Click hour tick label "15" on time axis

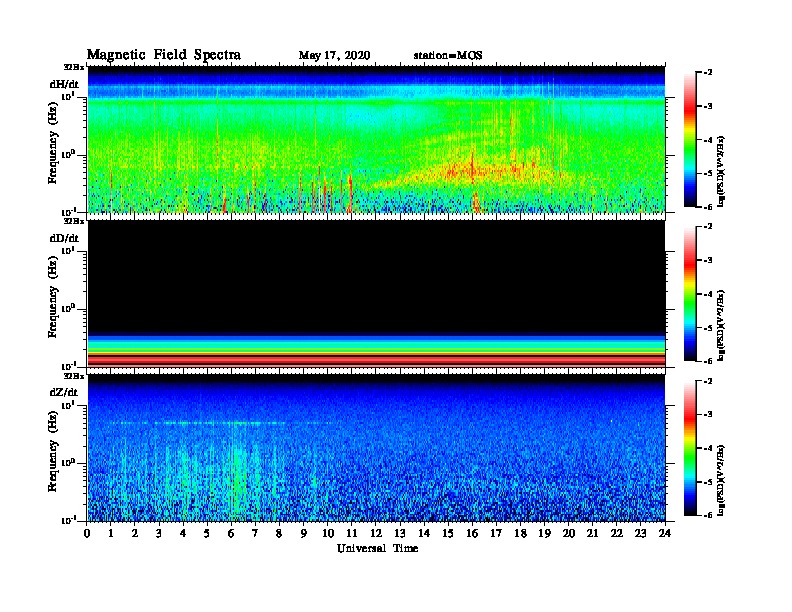448,533
